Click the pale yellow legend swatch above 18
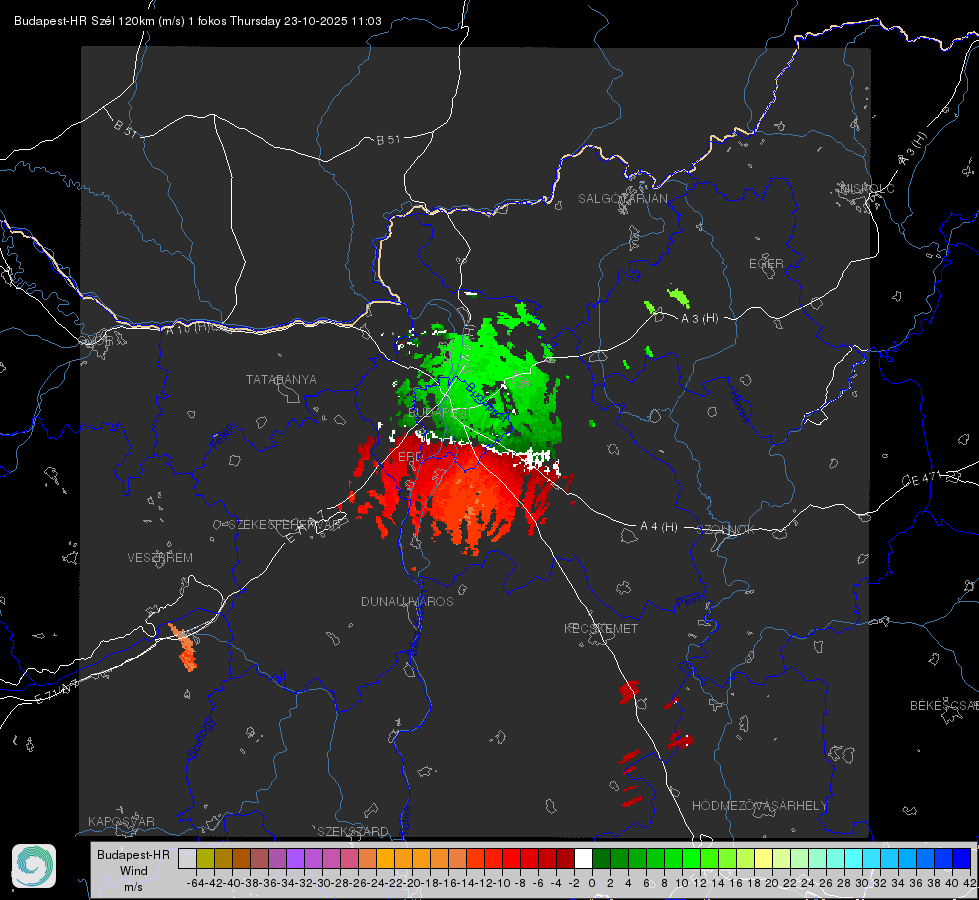Image resolution: width=979 pixels, height=900 pixels. pos(764,859)
